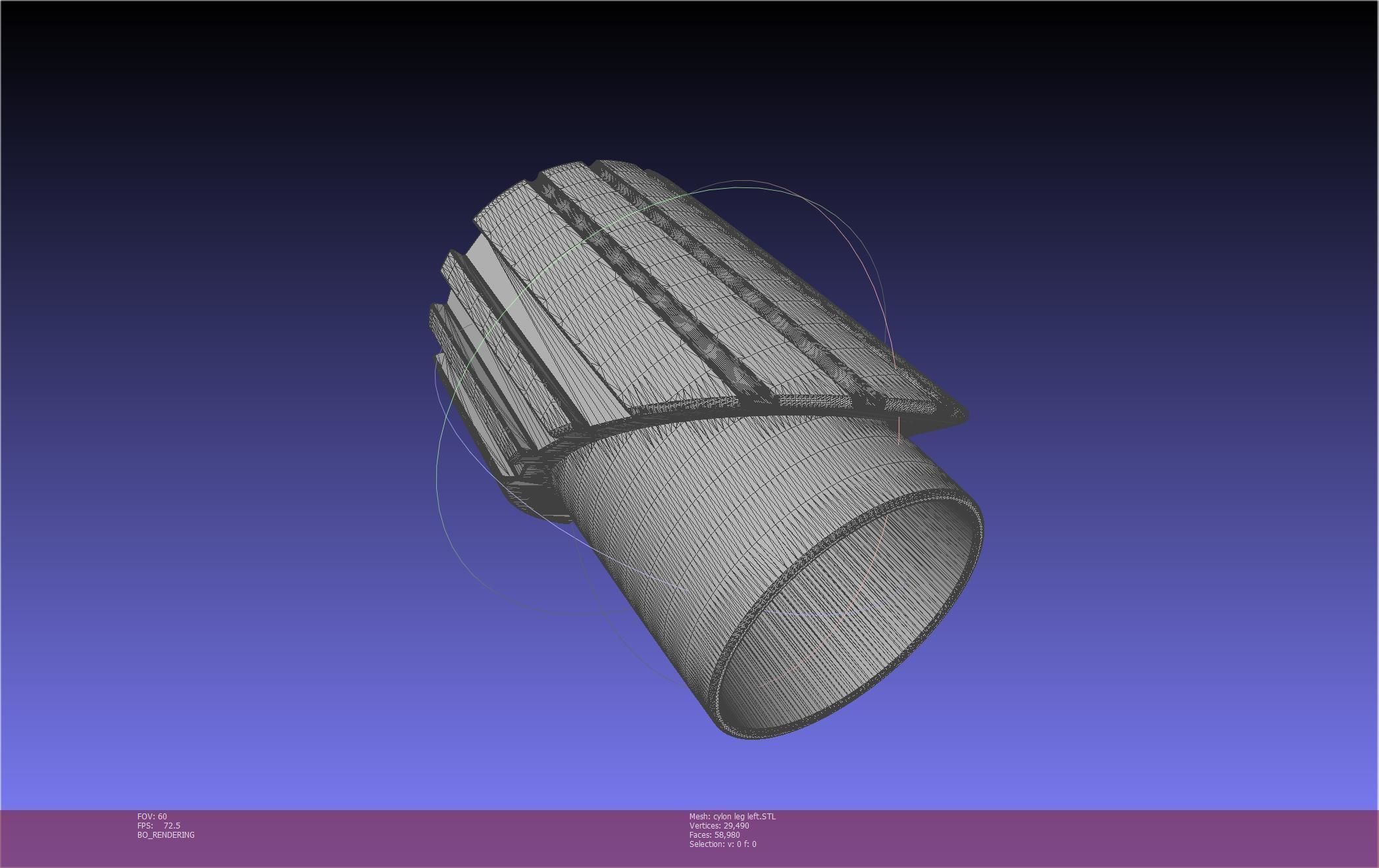Select the BO_RENDERING status label
The width and height of the screenshot is (1379, 868).
point(166,834)
